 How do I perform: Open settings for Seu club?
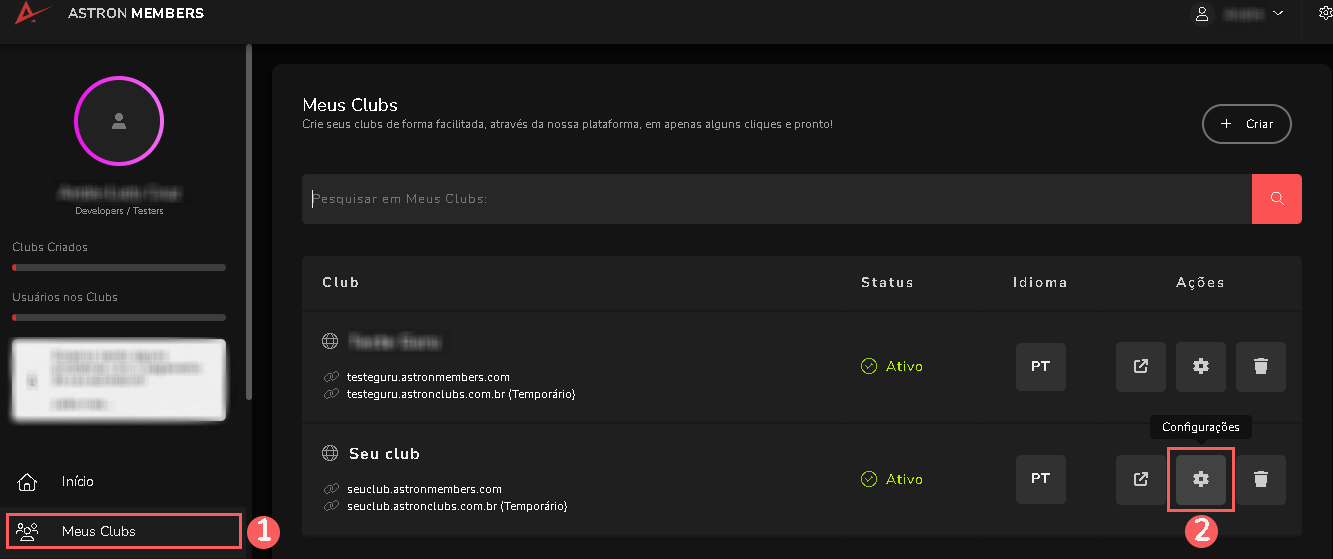coord(1200,479)
